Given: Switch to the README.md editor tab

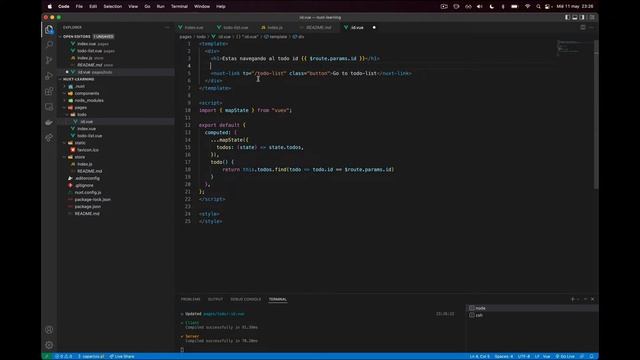Looking at the screenshot, I should click(x=318, y=27).
